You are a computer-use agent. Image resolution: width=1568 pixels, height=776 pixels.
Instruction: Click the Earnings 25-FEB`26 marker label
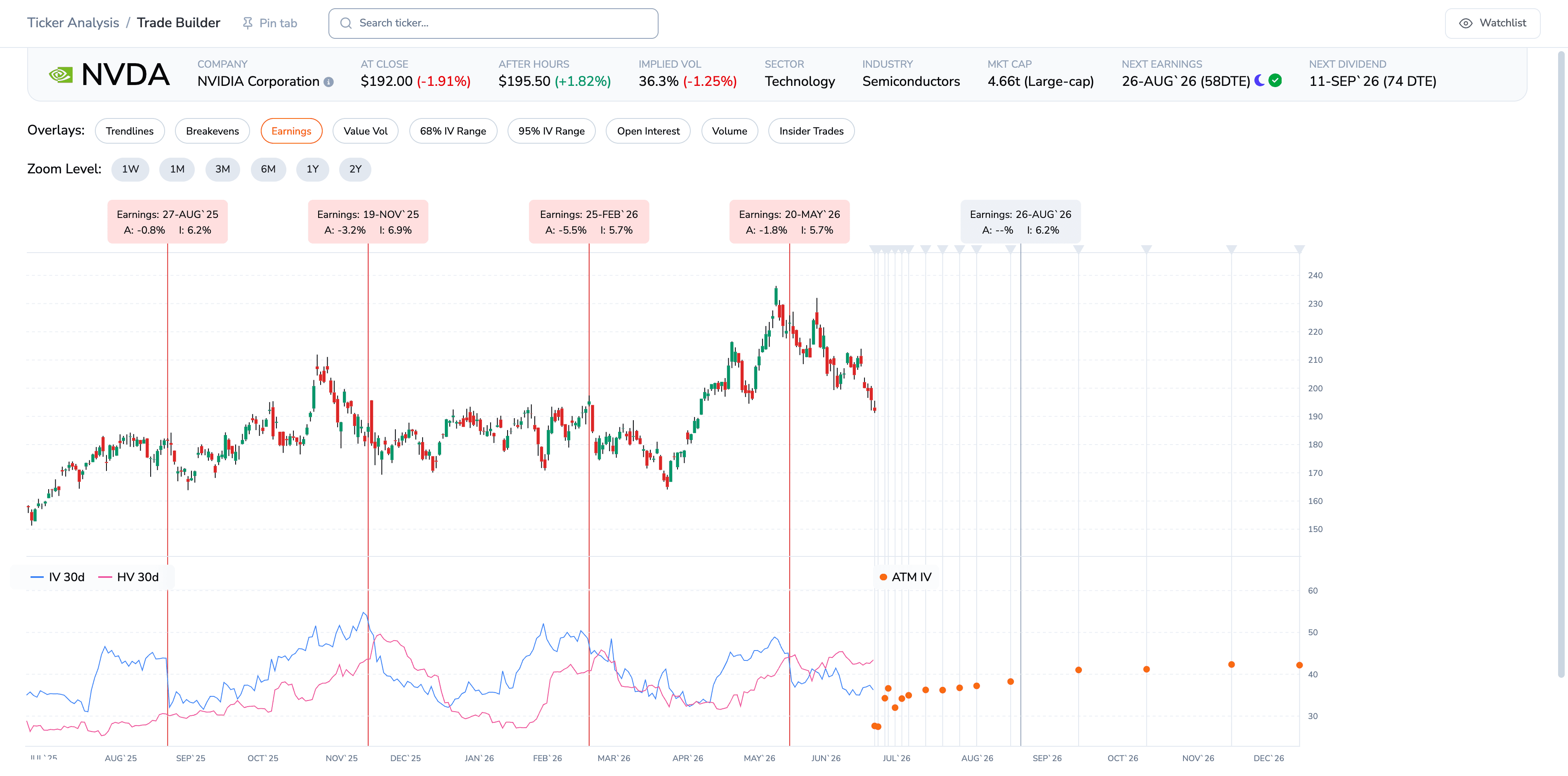(x=589, y=222)
